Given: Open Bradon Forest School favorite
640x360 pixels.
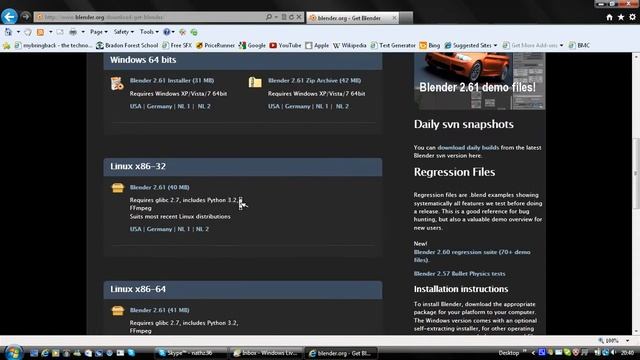Looking at the screenshot, I should [127, 46].
